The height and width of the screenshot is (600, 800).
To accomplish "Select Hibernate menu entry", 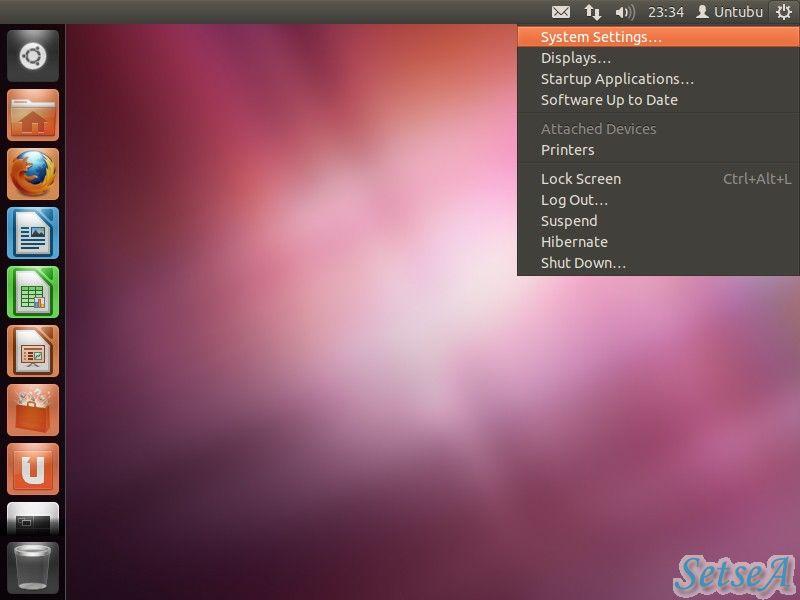I will point(658,242).
